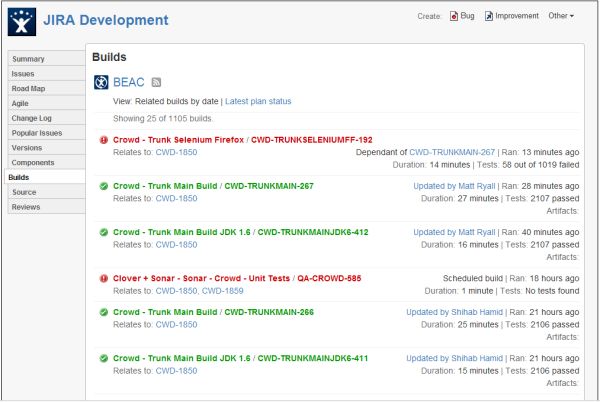Open build QA-CROWD-585
This screenshot has height=402, width=600.
pyautogui.click(x=329, y=278)
